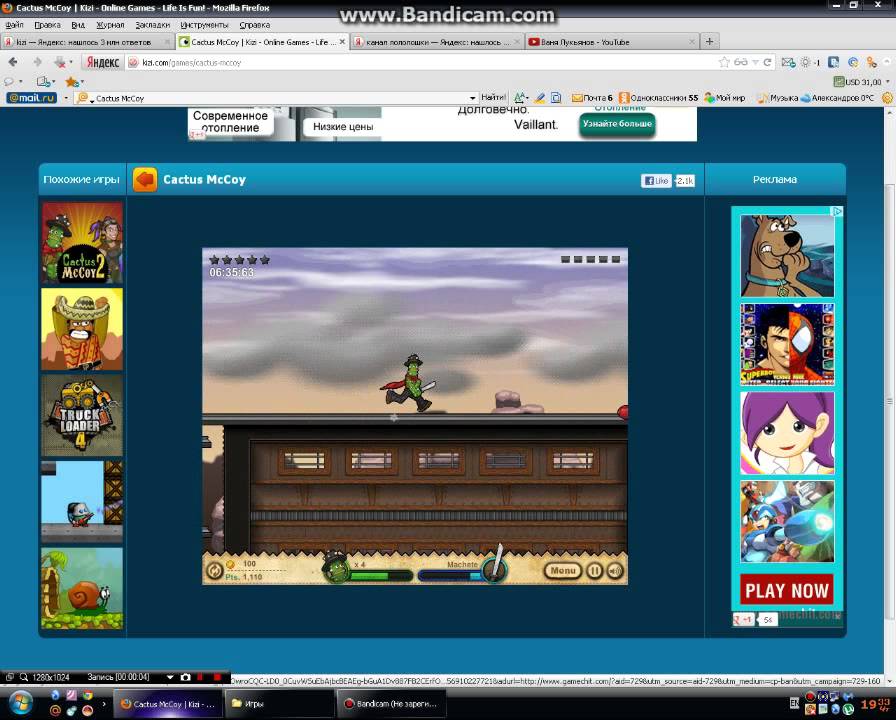Bookmark page with the star icon in address bar
The image size is (896, 720).
tap(724, 62)
